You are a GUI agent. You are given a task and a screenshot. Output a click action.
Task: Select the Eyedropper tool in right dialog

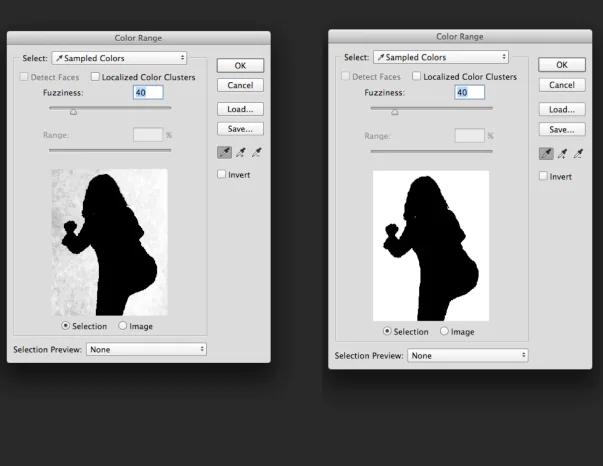click(546, 153)
